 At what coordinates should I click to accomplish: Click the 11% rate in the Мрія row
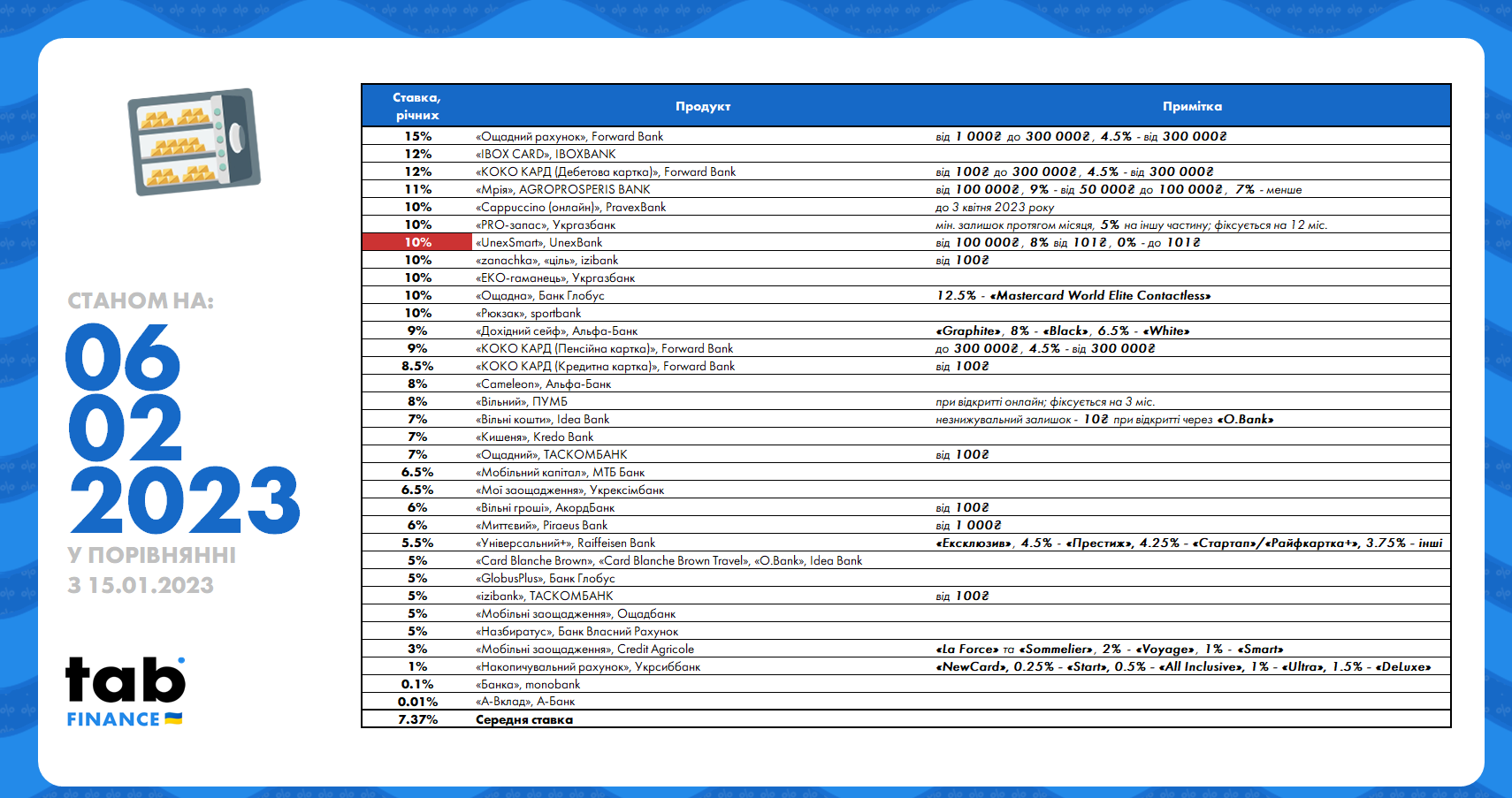click(417, 189)
